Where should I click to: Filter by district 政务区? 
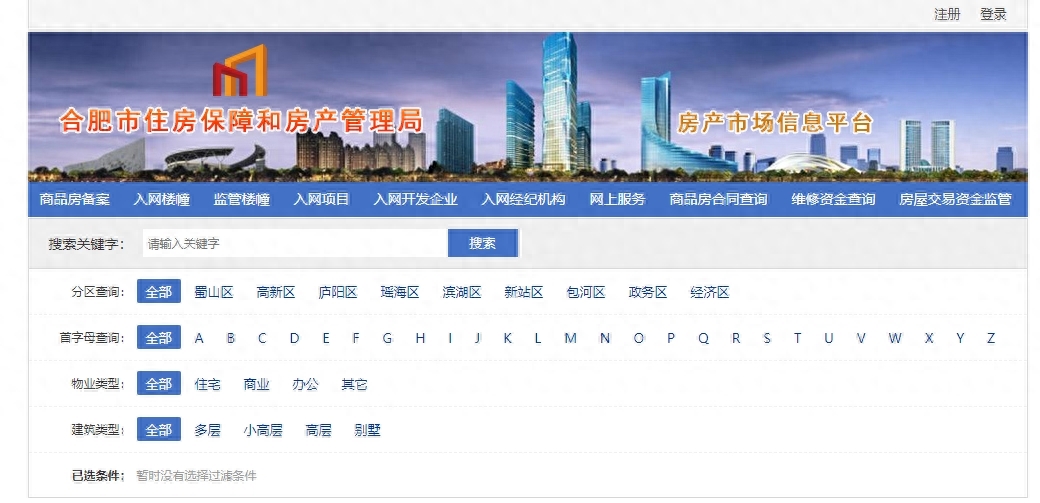[x=648, y=292]
